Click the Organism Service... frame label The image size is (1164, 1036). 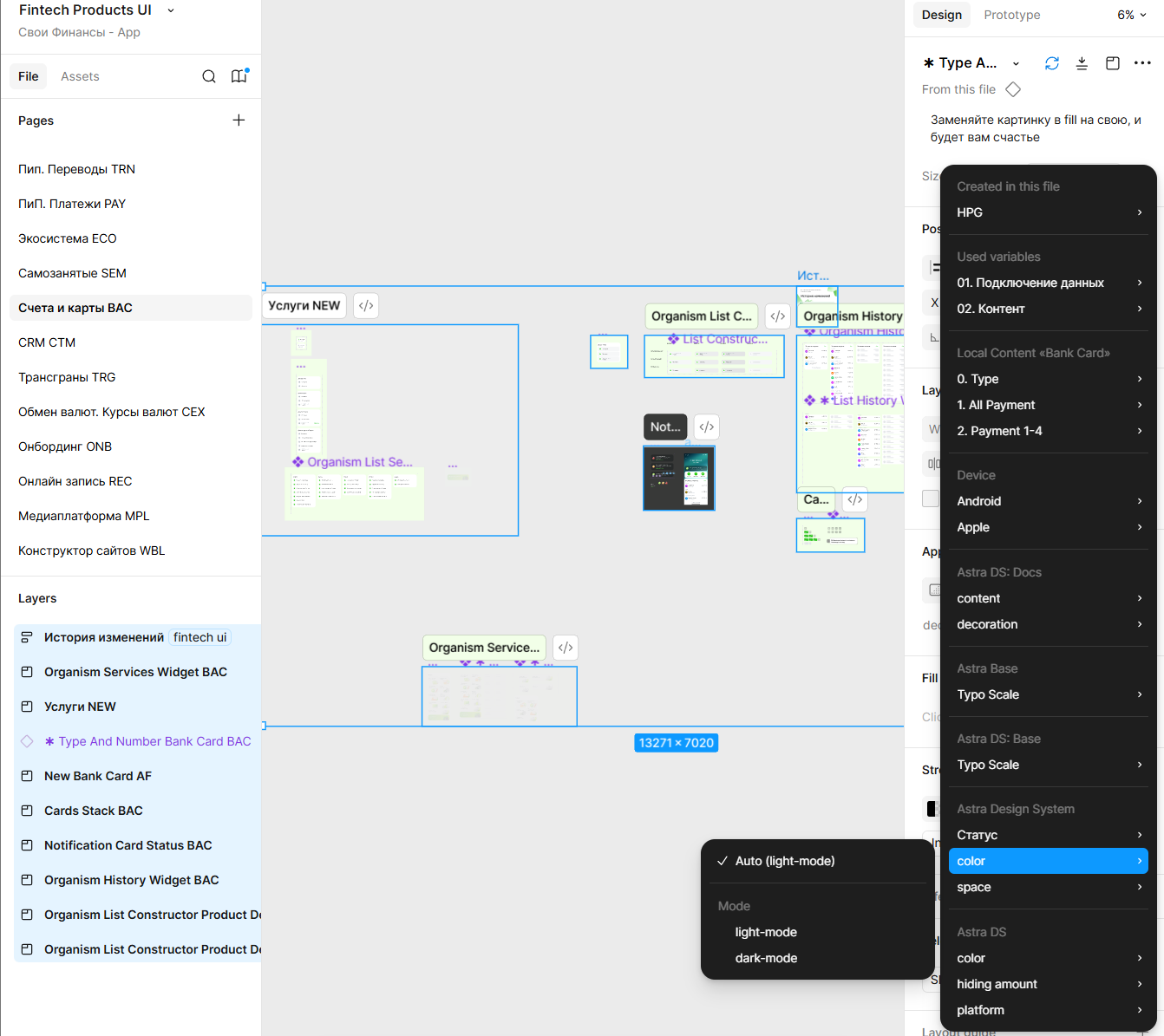pyautogui.click(x=484, y=648)
